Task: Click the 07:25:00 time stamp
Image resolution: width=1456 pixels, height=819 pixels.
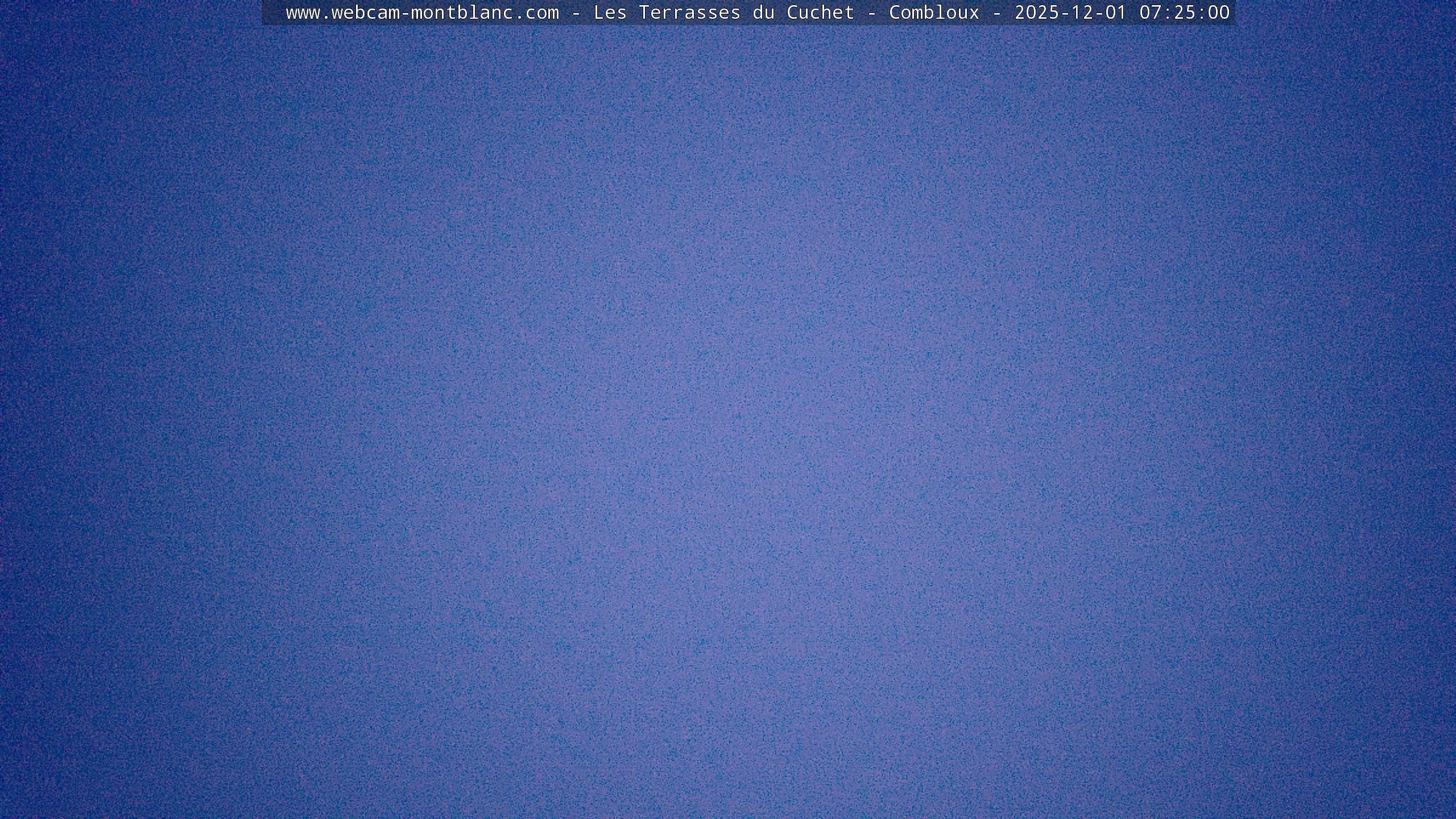Action: [x=1184, y=13]
